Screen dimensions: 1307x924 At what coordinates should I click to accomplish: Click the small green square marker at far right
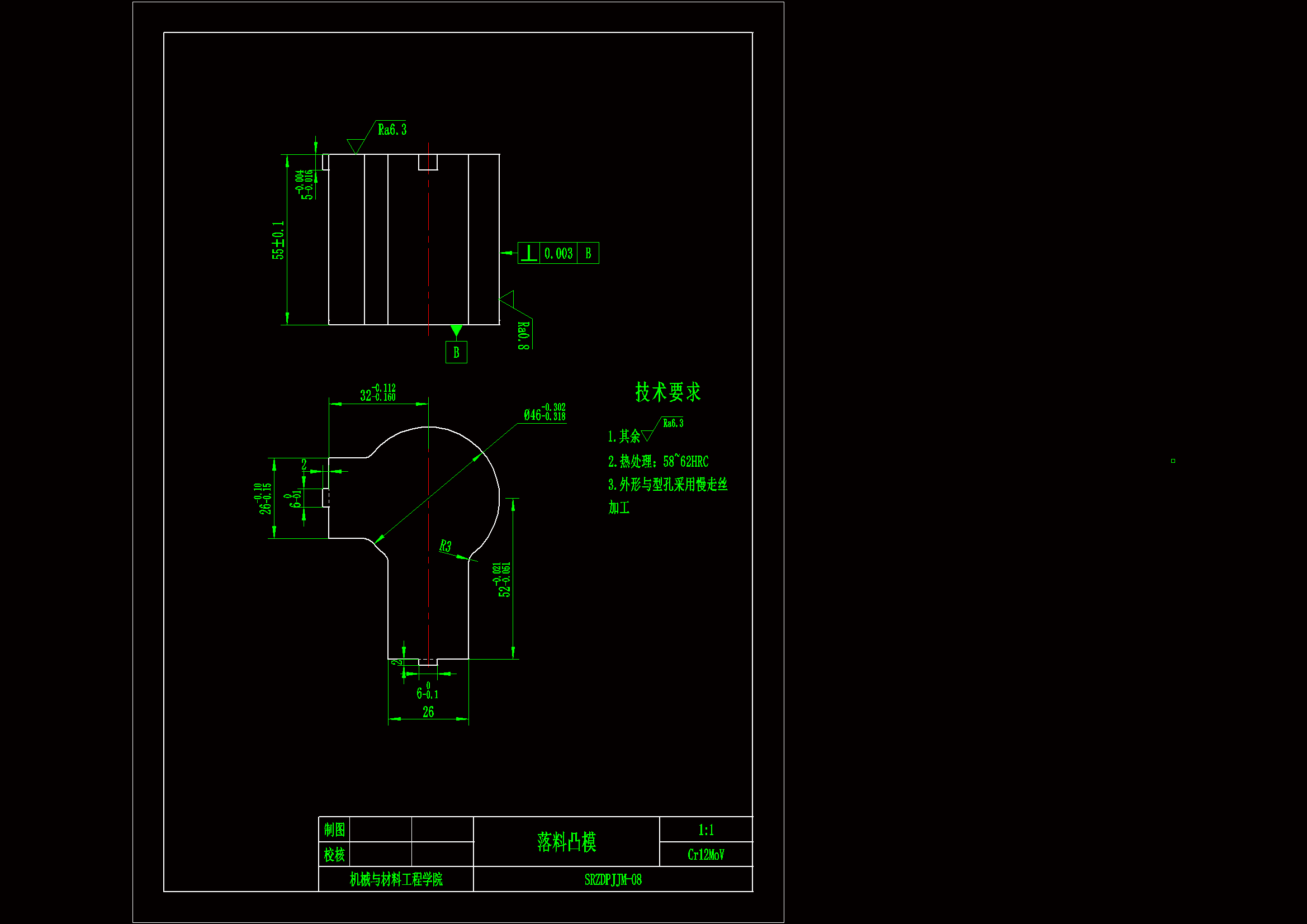1173,461
